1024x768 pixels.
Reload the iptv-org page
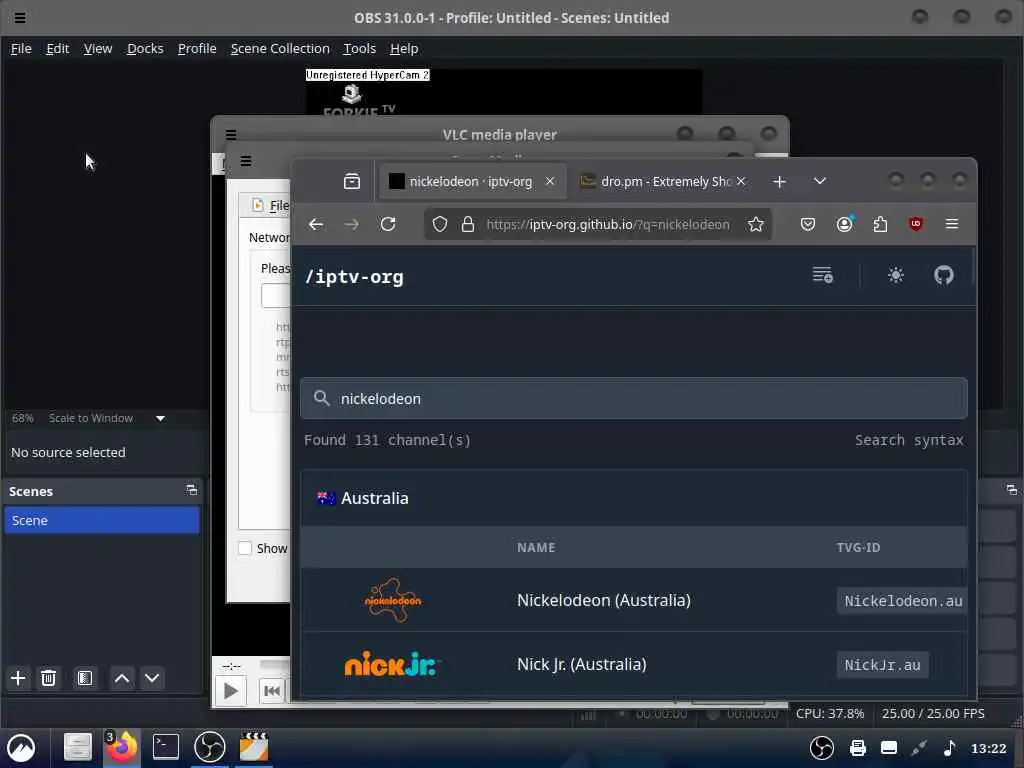pos(388,224)
